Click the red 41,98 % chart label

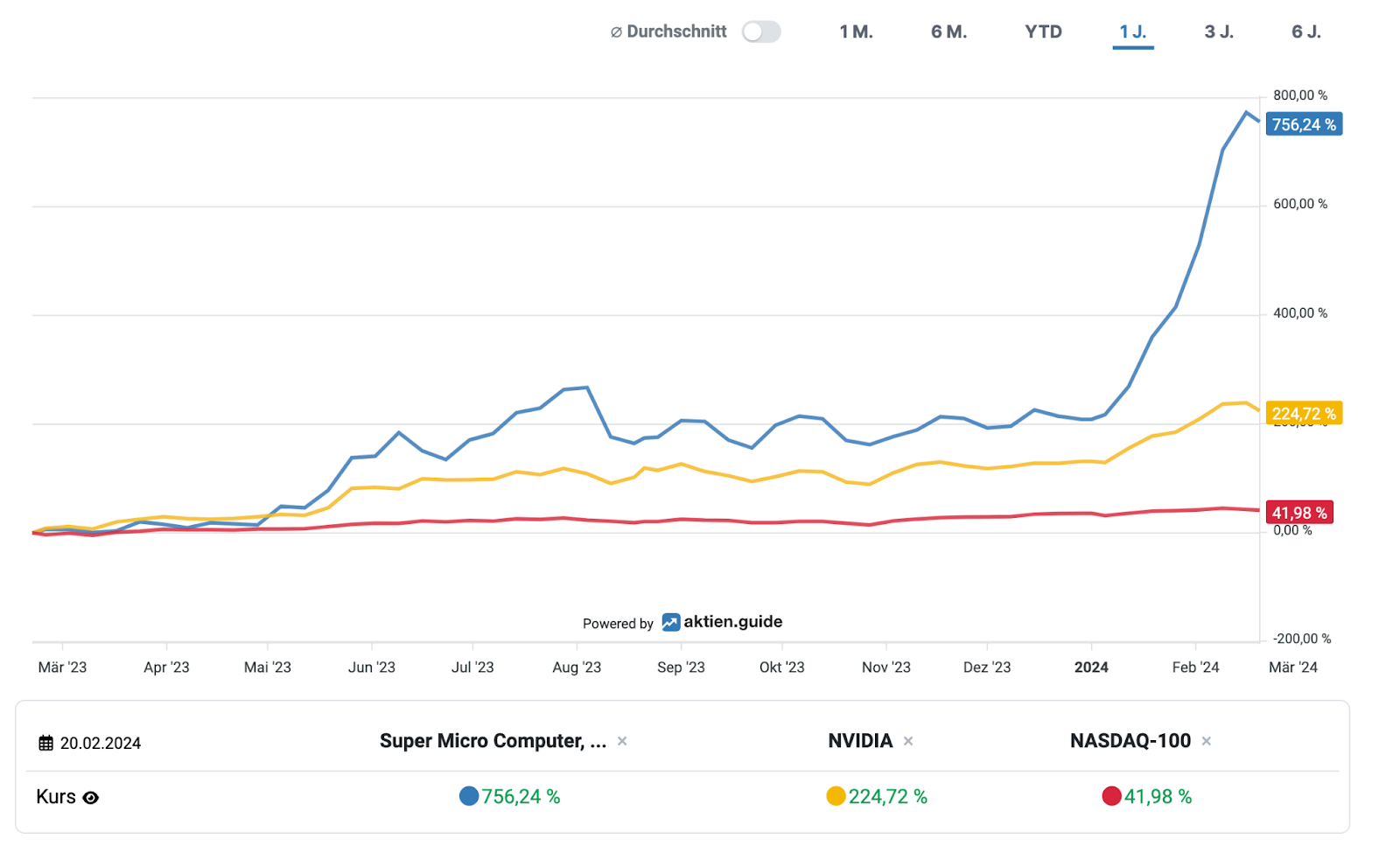(1299, 513)
